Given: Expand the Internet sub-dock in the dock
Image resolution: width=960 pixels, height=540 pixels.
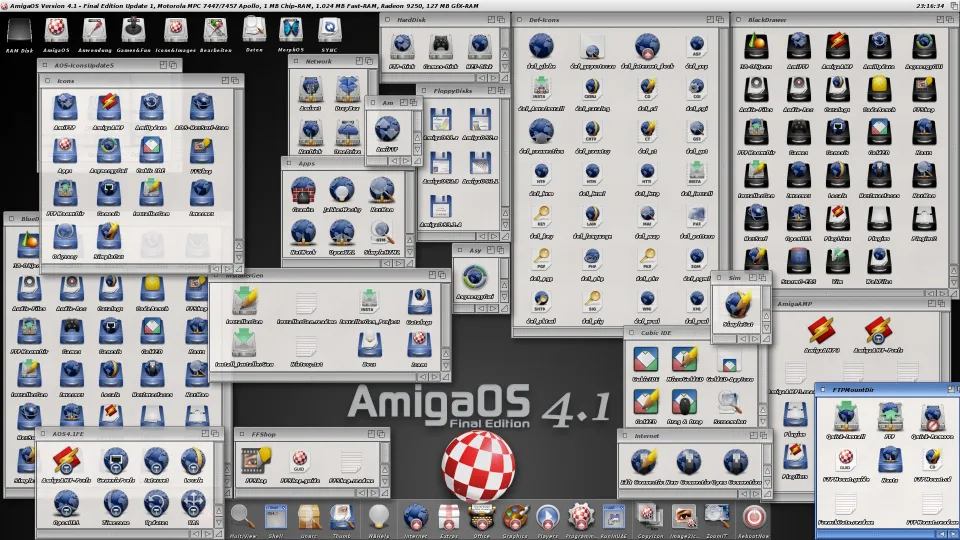Looking at the screenshot, I should click(x=415, y=516).
